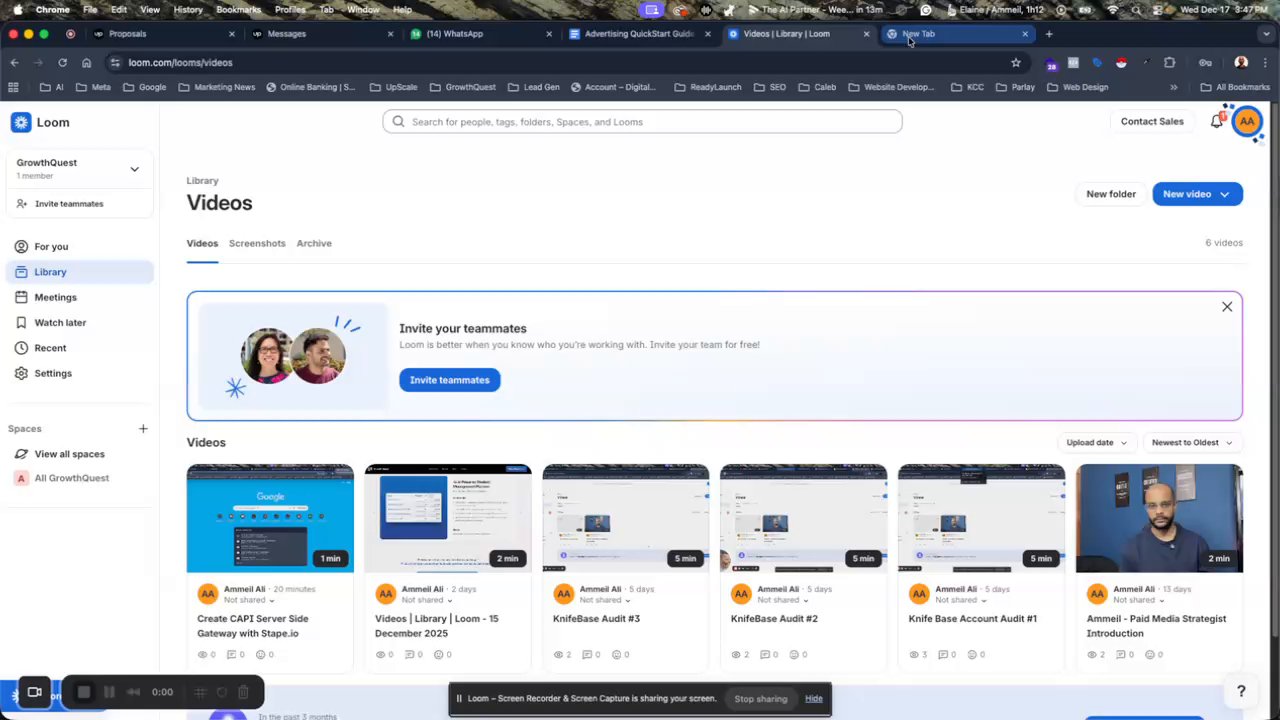Hide the screen sharing notification bar
1280x720 pixels.
pyautogui.click(x=814, y=699)
